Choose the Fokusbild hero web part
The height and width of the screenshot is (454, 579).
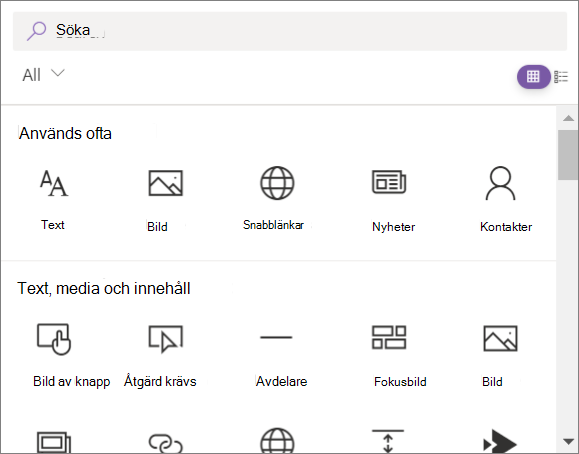(x=389, y=337)
